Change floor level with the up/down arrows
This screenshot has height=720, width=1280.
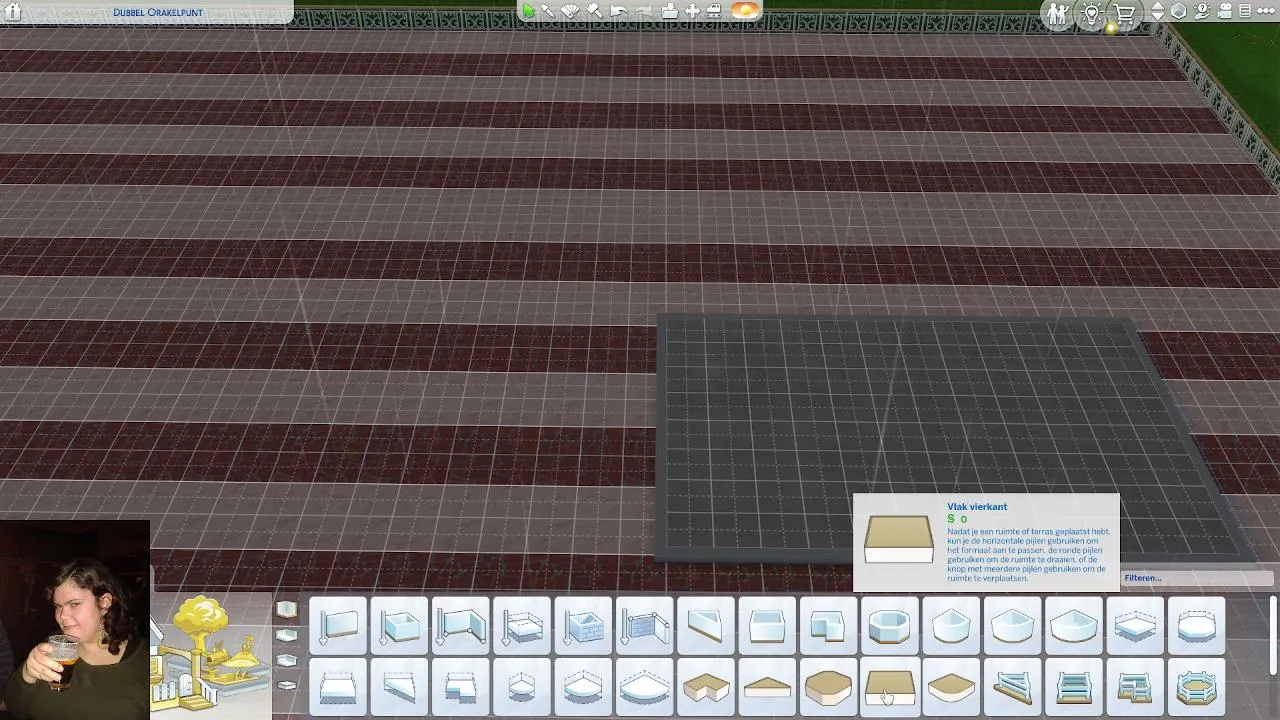coord(1158,12)
